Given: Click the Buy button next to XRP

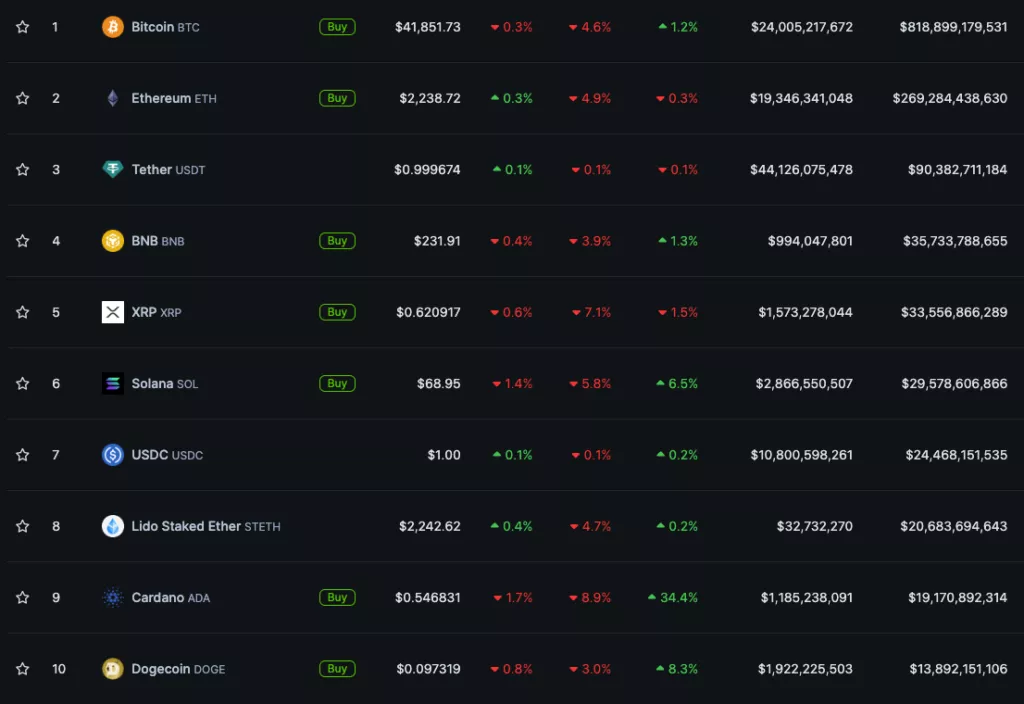Looking at the screenshot, I should click(x=337, y=312).
